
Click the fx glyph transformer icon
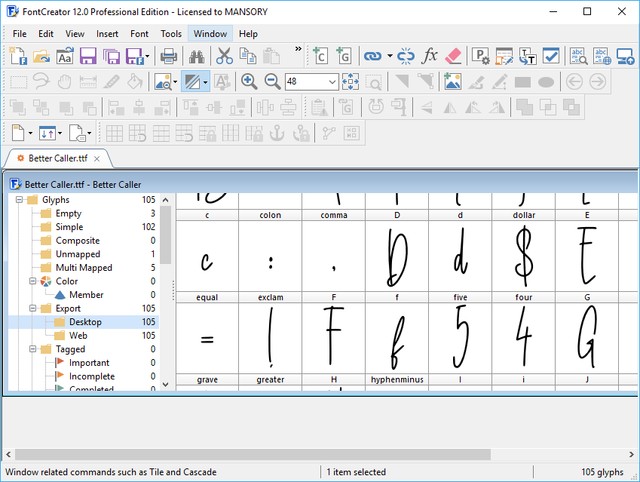pos(430,56)
